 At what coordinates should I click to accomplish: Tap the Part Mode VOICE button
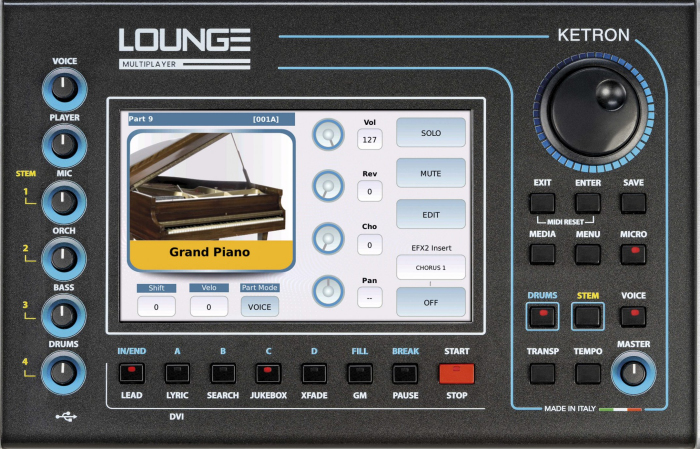(x=260, y=307)
